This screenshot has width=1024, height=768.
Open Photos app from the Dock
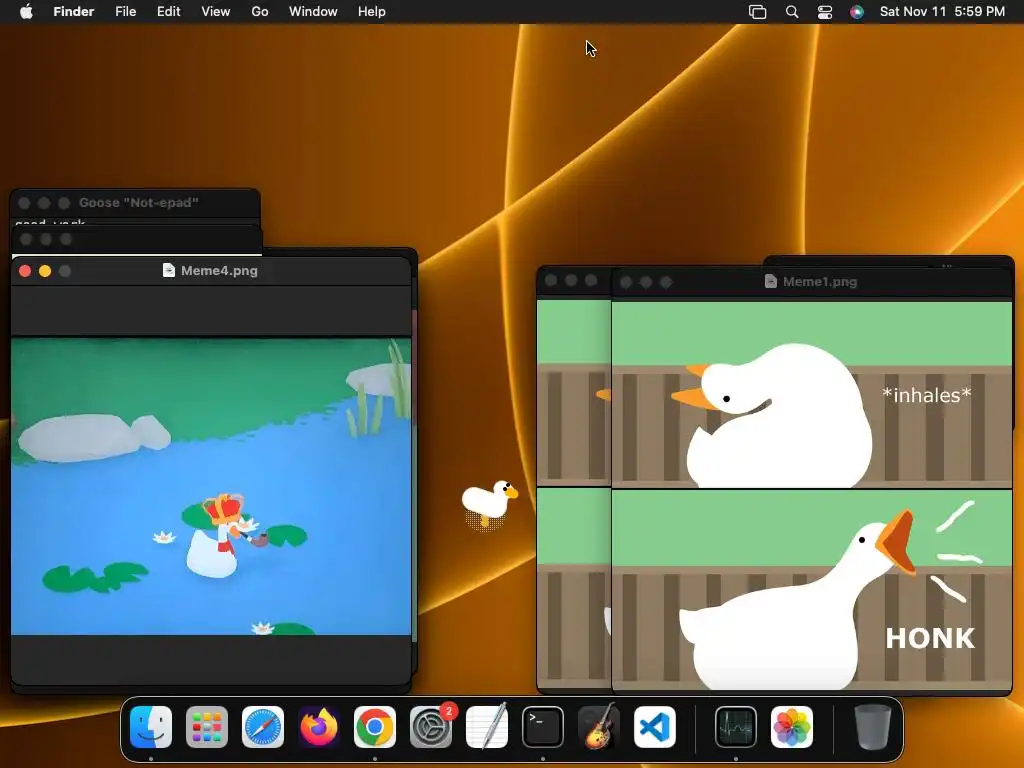click(792, 727)
